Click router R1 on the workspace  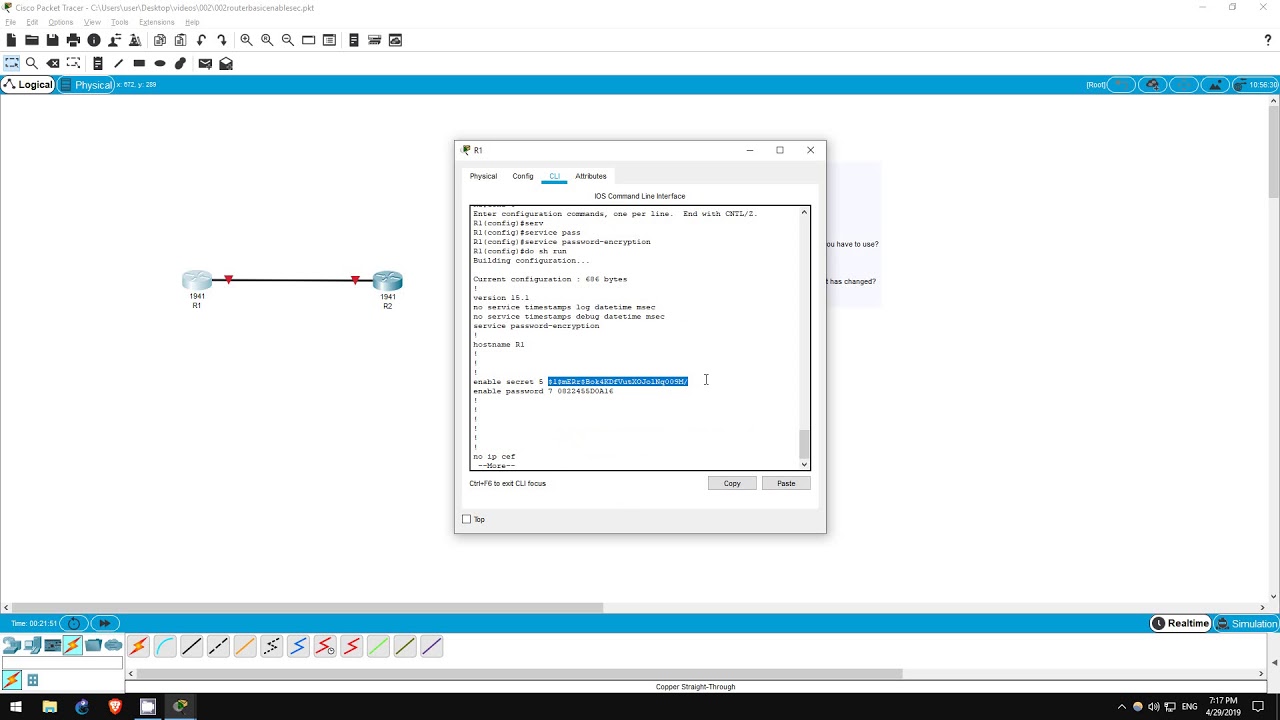tap(197, 281)
